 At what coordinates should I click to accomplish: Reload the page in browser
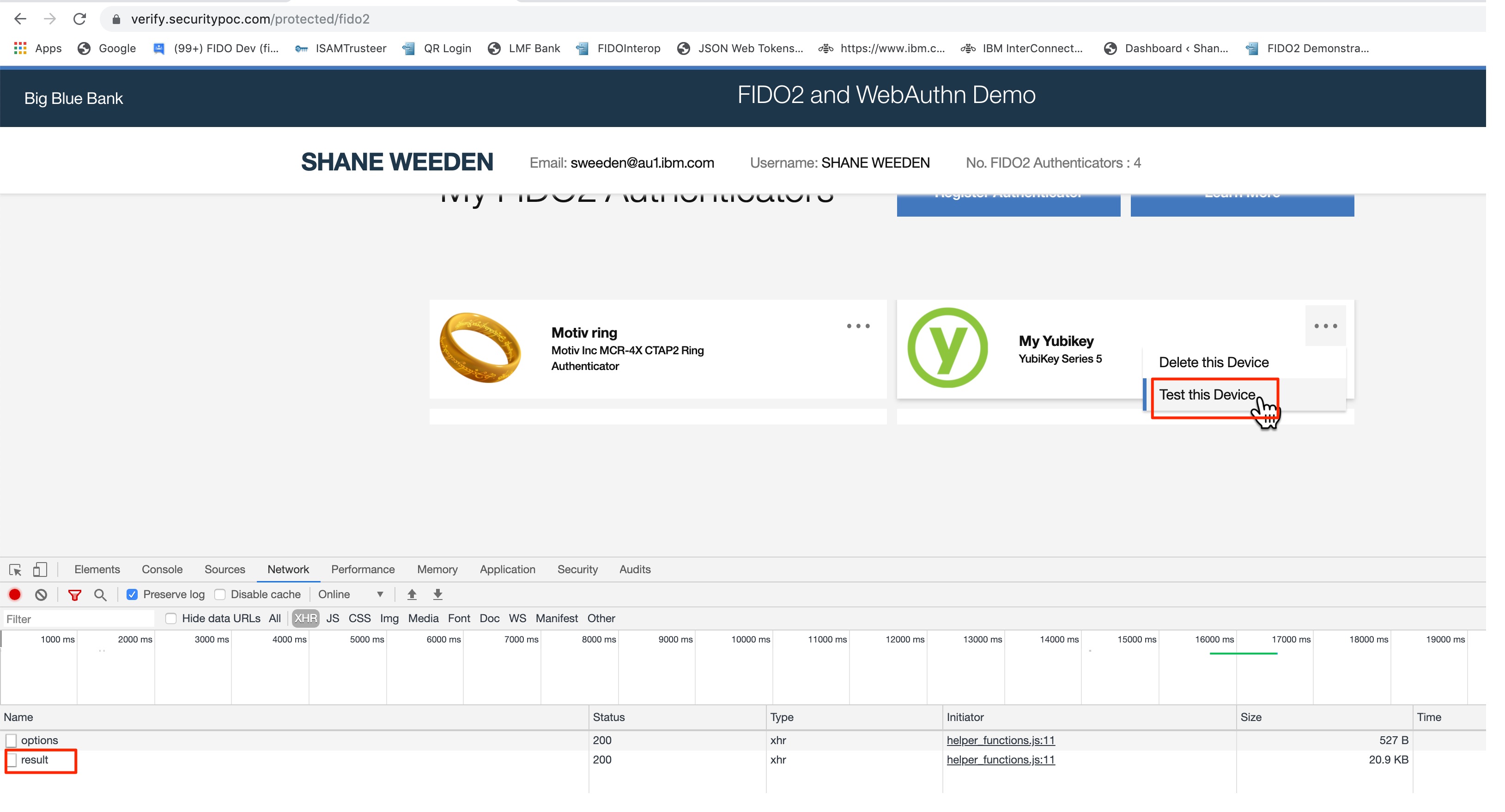point(79,18)
